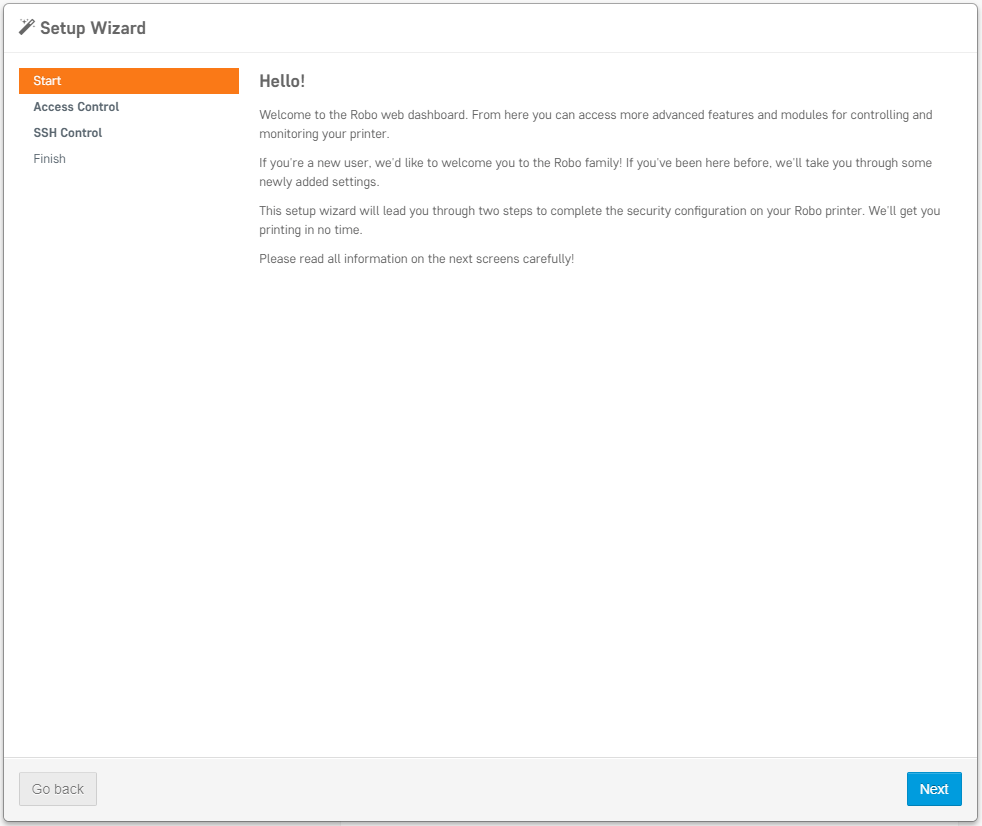
Task: Select Go back at the bottom left
Action: click(57, 789)
